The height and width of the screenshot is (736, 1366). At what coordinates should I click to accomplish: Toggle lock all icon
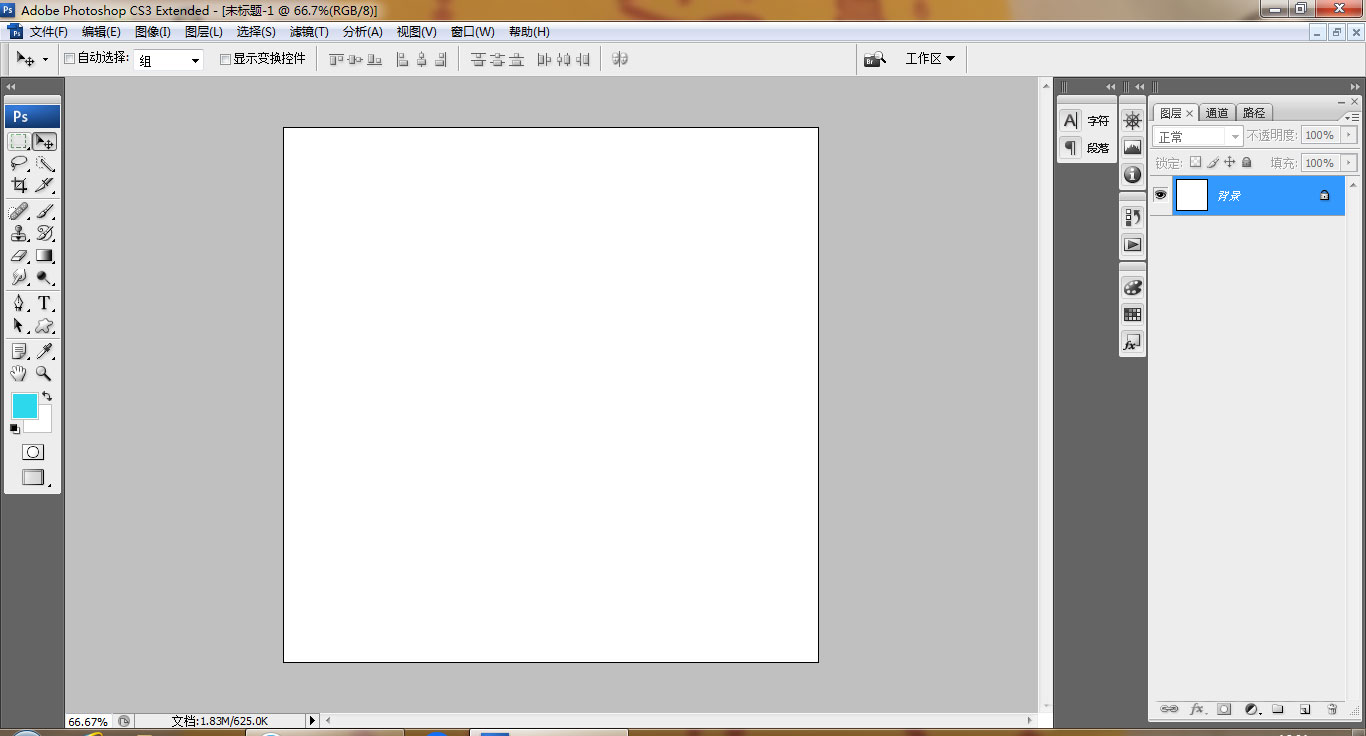[1247, 162]
